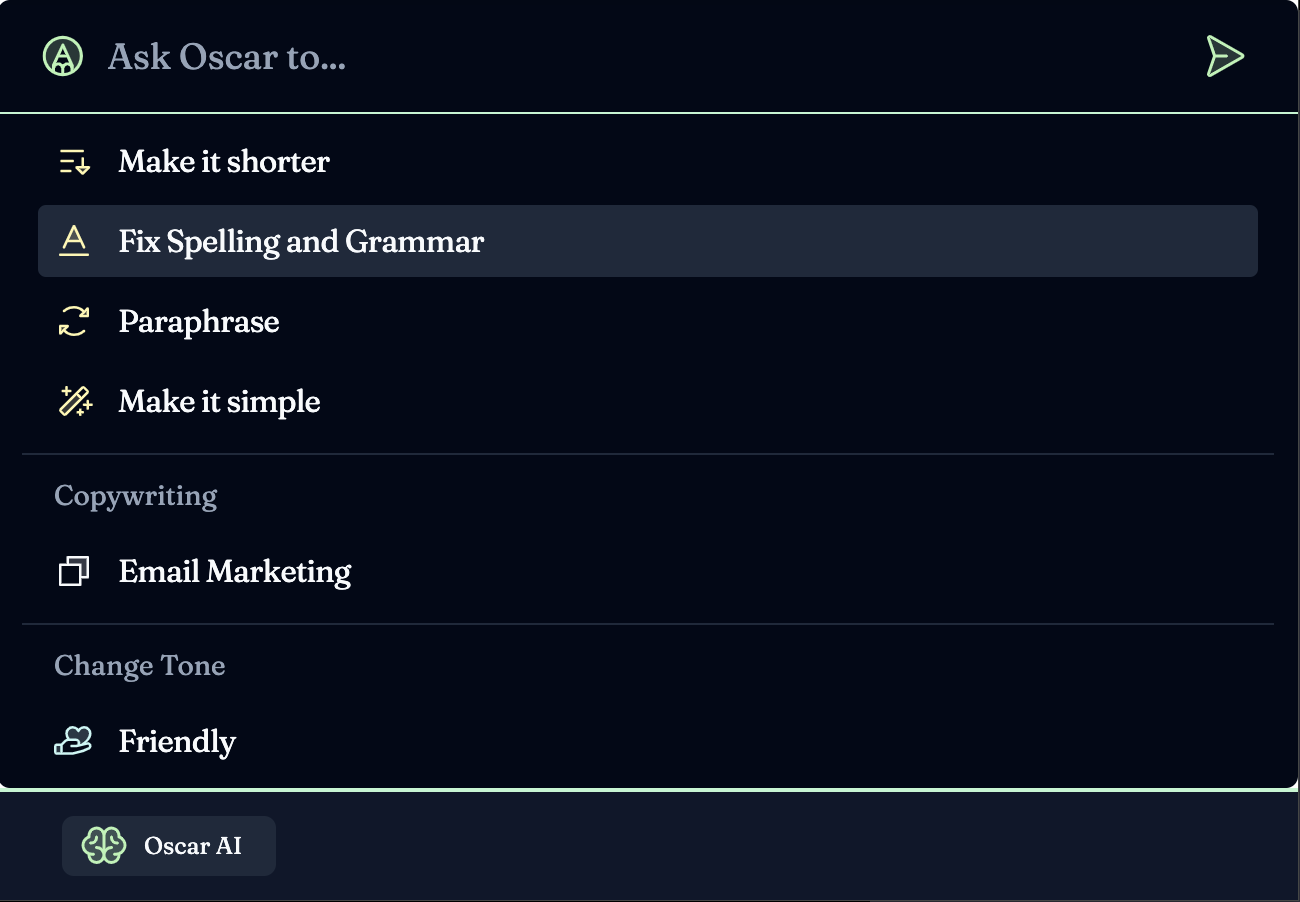The width and height of the screenshot is (1300, 902).
Task: Click the Copywriting section heading
Action: coord(136,496)
